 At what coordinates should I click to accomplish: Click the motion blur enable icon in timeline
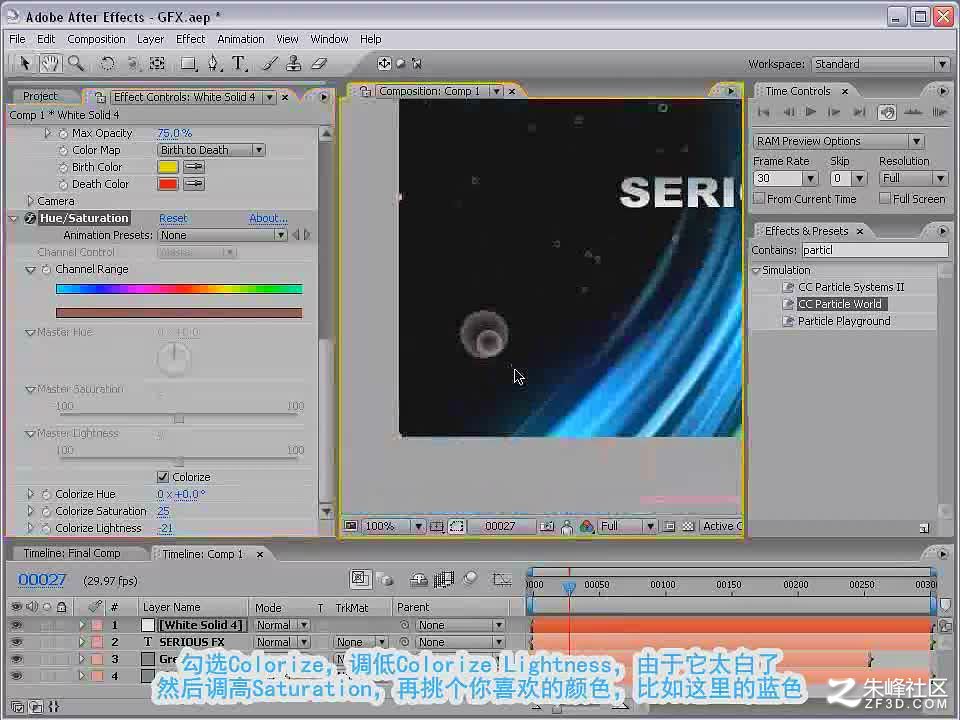click(470, 579)
